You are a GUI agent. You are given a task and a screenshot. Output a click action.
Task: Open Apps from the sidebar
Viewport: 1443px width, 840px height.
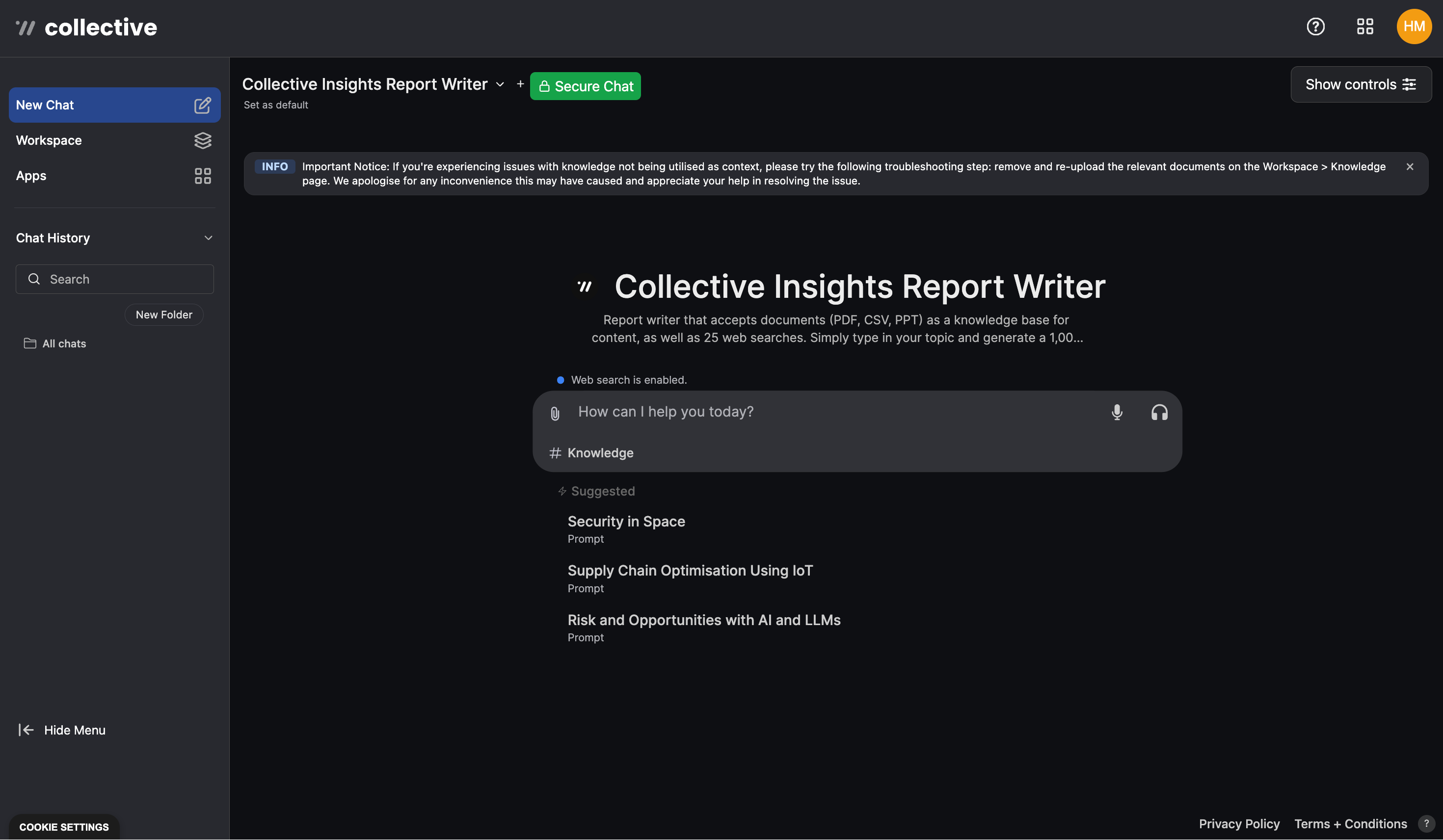pos(114,176)
